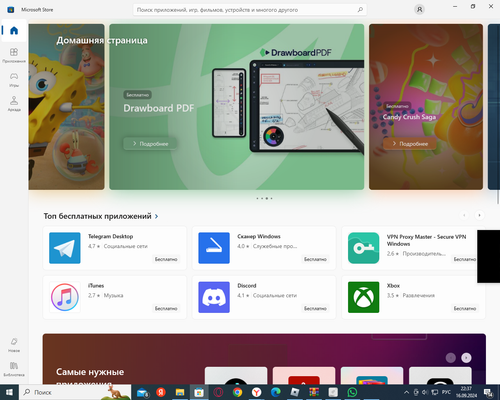Go to next page of top free apps
Viewport: 500px width, 400px height.
pyautogui.click(x=479, y=215)
